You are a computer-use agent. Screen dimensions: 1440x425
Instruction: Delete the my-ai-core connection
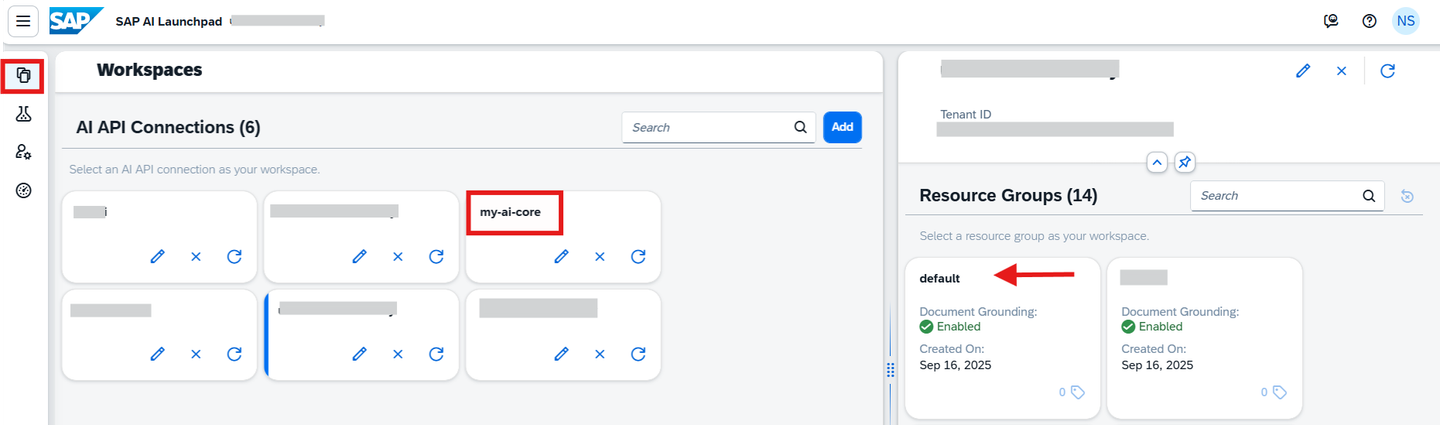coord(599,256)
